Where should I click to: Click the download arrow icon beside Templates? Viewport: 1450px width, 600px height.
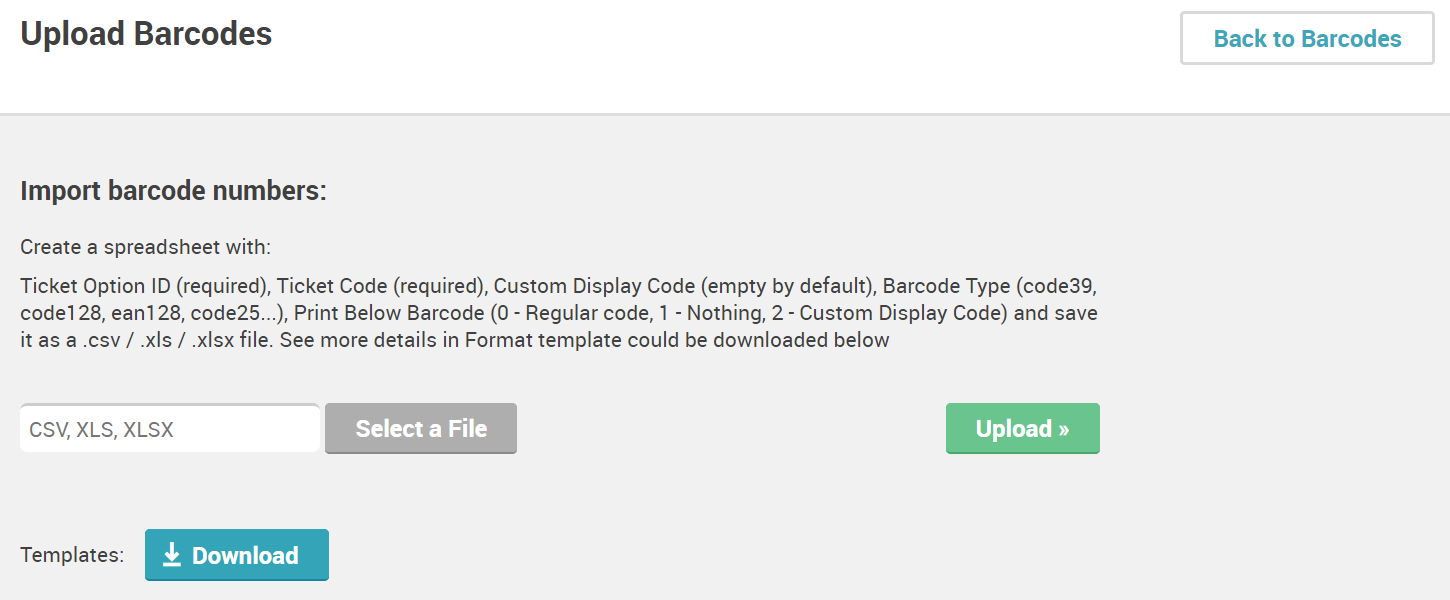pos(172,555)
